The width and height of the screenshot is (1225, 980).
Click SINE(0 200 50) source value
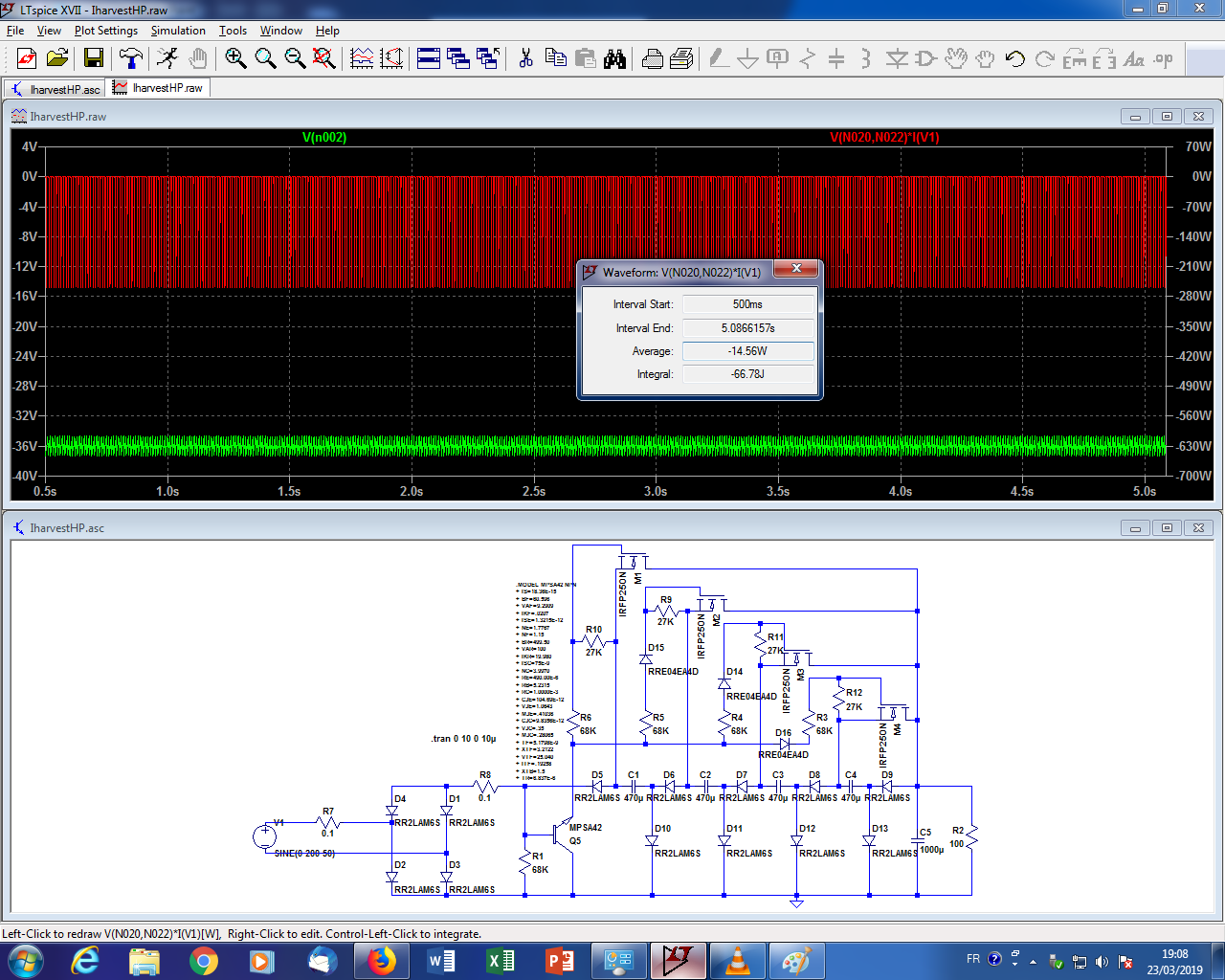(x=305, y=853)
